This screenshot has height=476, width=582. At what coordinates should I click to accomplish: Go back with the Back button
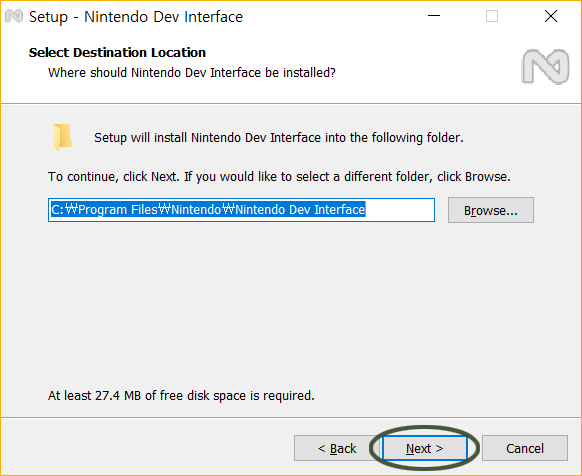coord(337,448)
